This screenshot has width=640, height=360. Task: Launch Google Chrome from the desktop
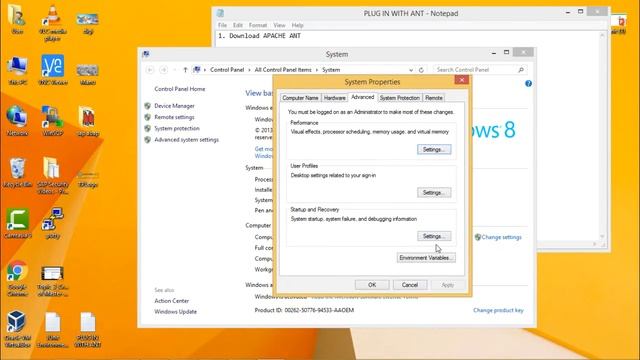17,278
